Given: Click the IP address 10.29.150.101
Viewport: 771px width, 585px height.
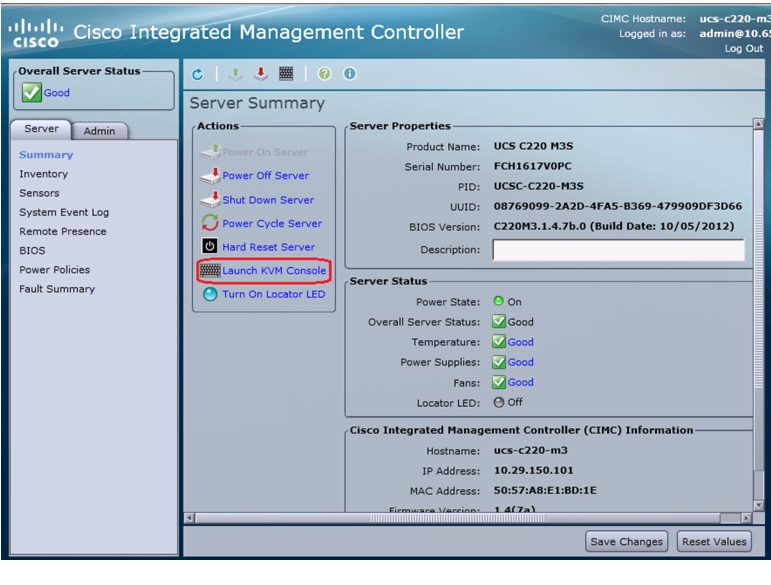Looking at the screenshot, I should [x=534, y=470].
